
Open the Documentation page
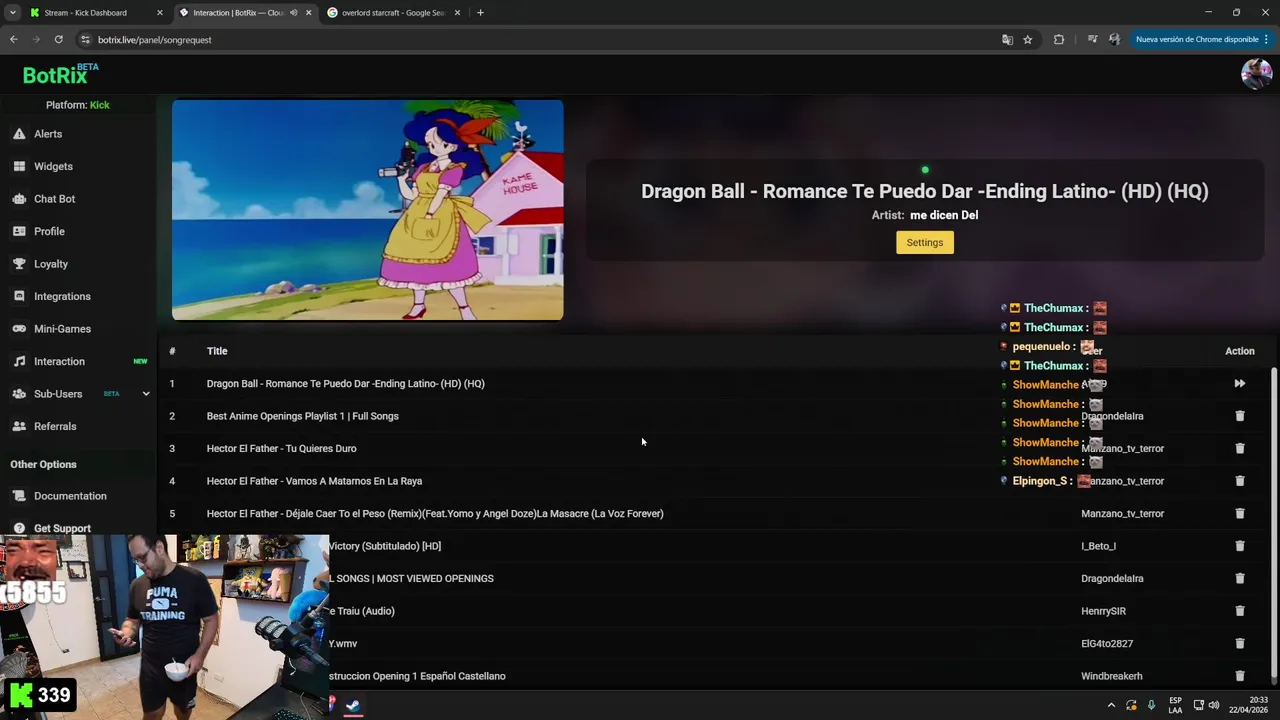point(70,496)
